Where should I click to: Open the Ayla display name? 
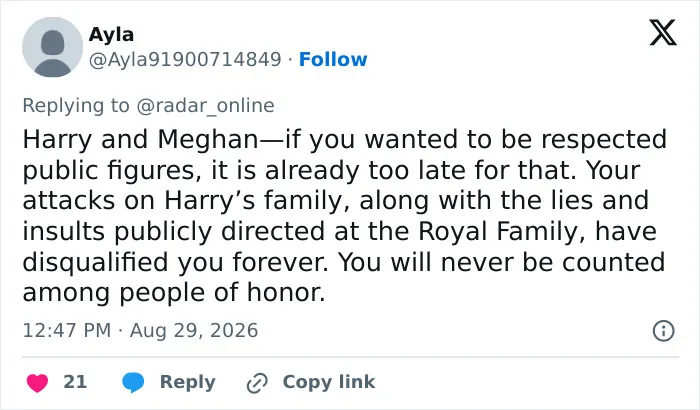(x=111, y=34)
